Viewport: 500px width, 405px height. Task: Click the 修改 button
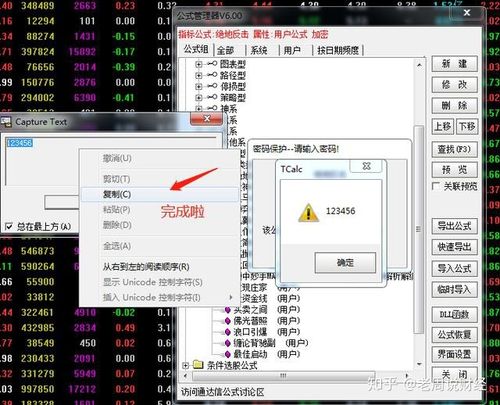[x=454, y=84]
